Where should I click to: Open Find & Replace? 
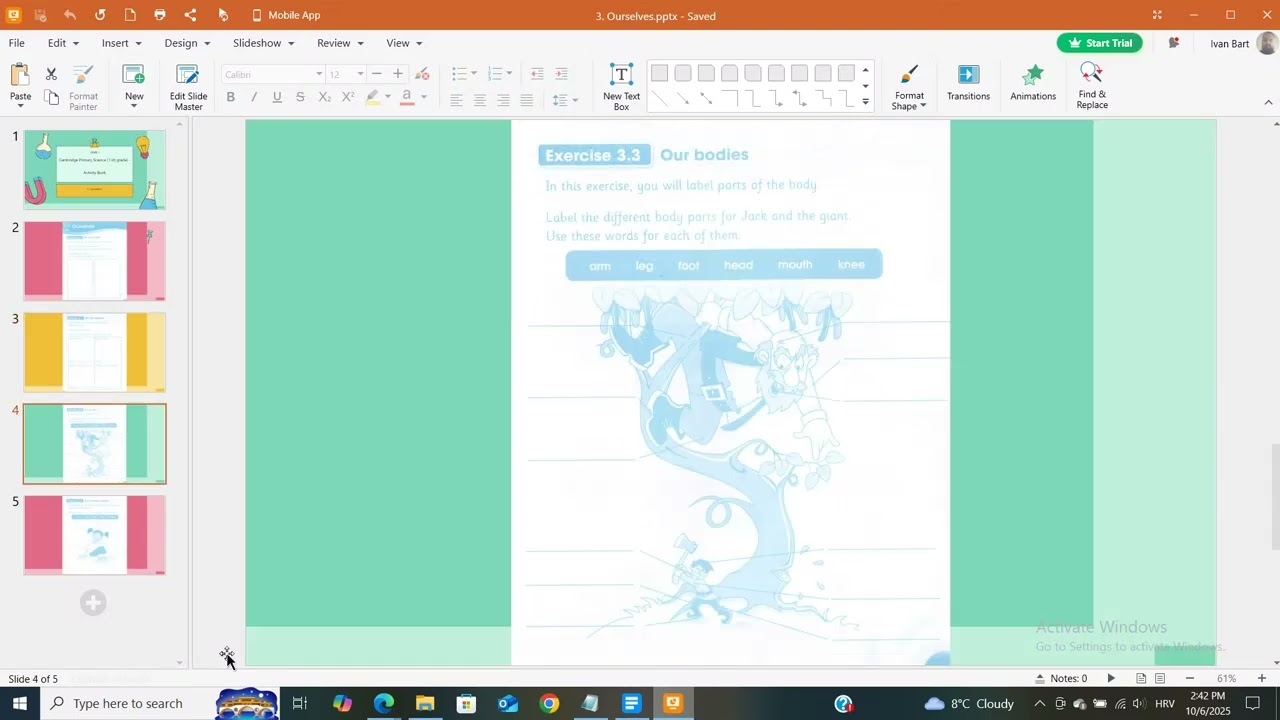point(1092,86)
